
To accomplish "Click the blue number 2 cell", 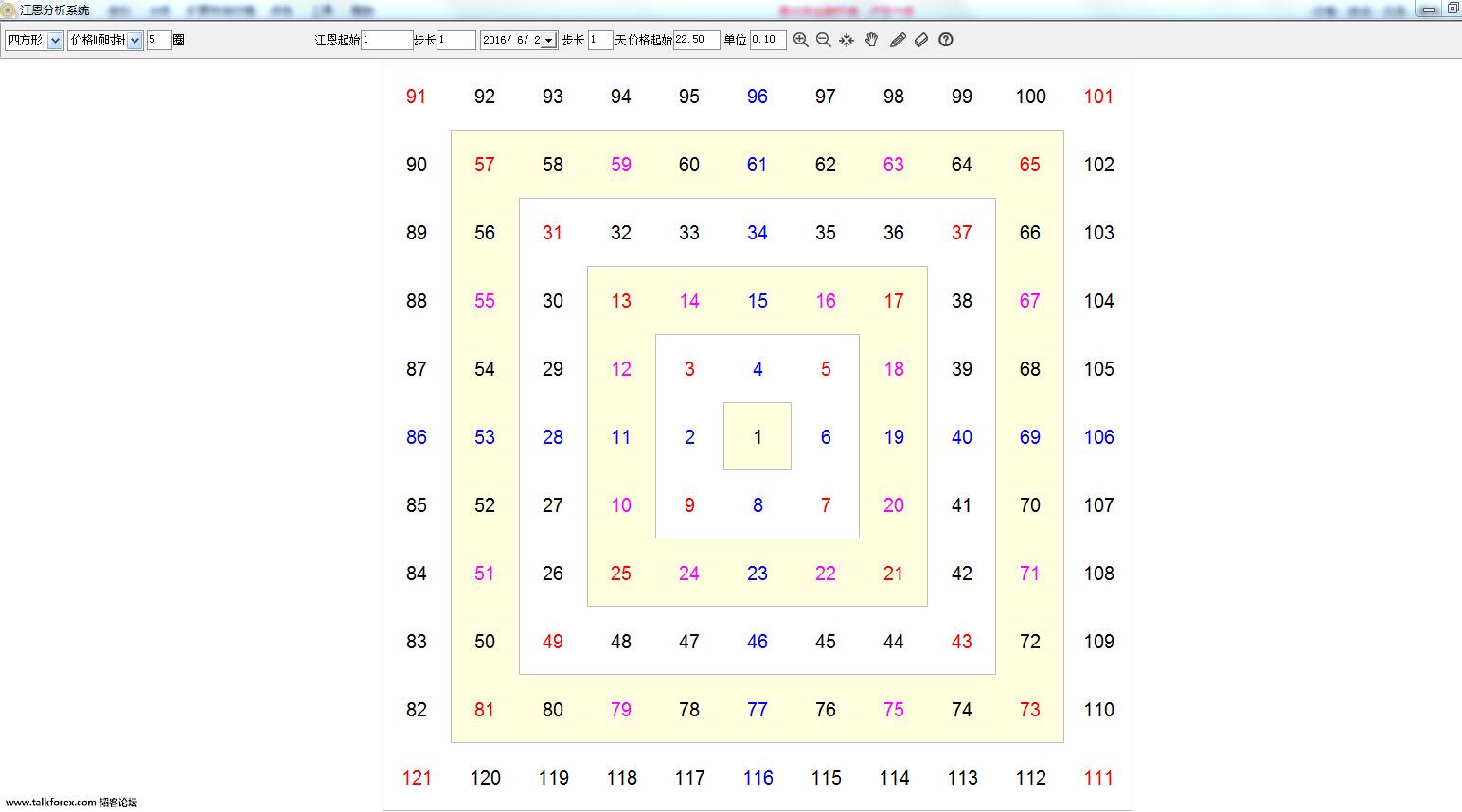I will point(689,437).
